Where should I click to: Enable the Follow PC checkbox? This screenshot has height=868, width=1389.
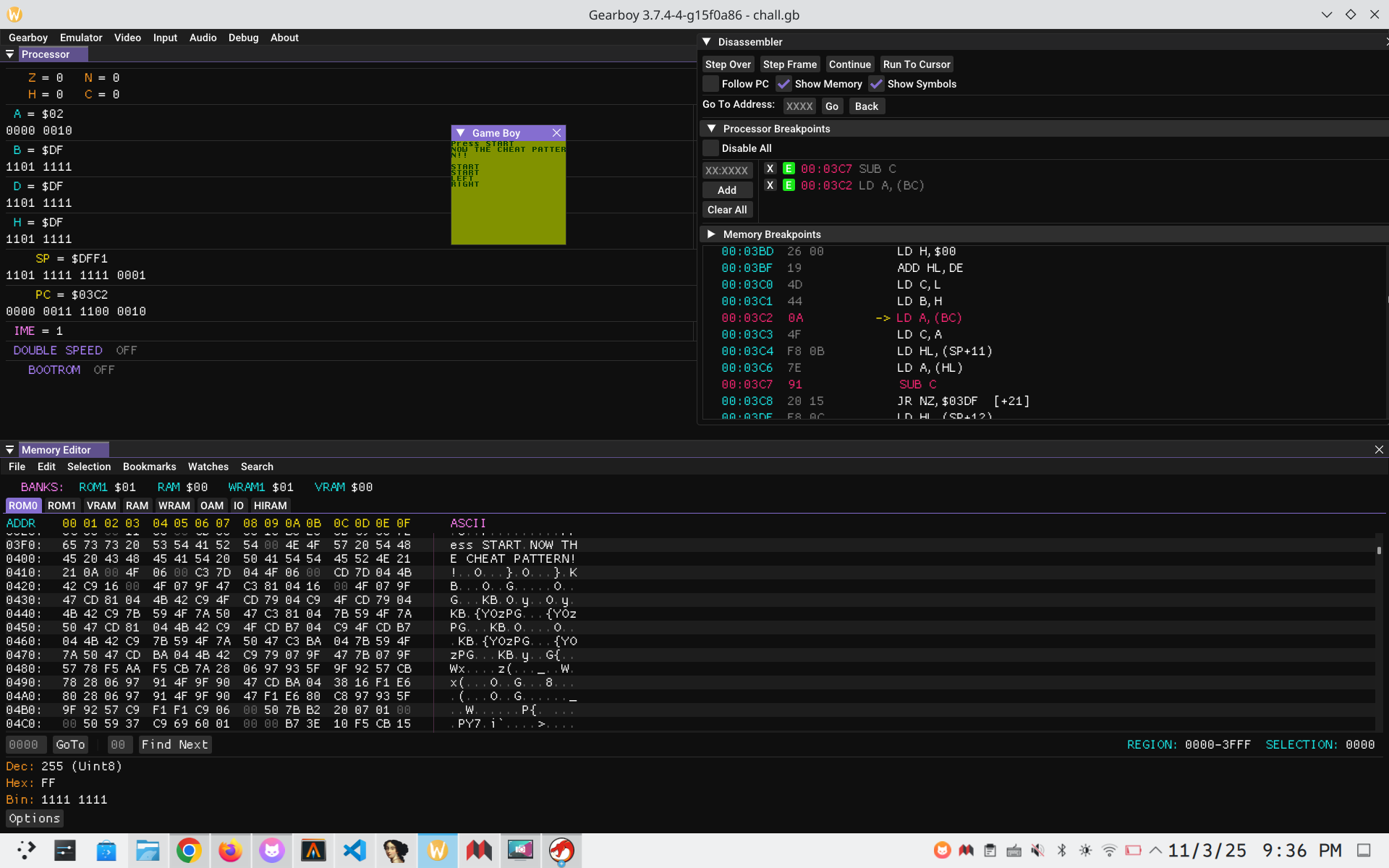[711, 84]
